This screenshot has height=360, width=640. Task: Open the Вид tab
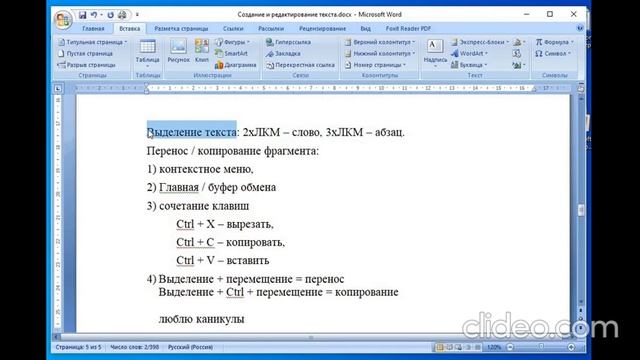365,29
